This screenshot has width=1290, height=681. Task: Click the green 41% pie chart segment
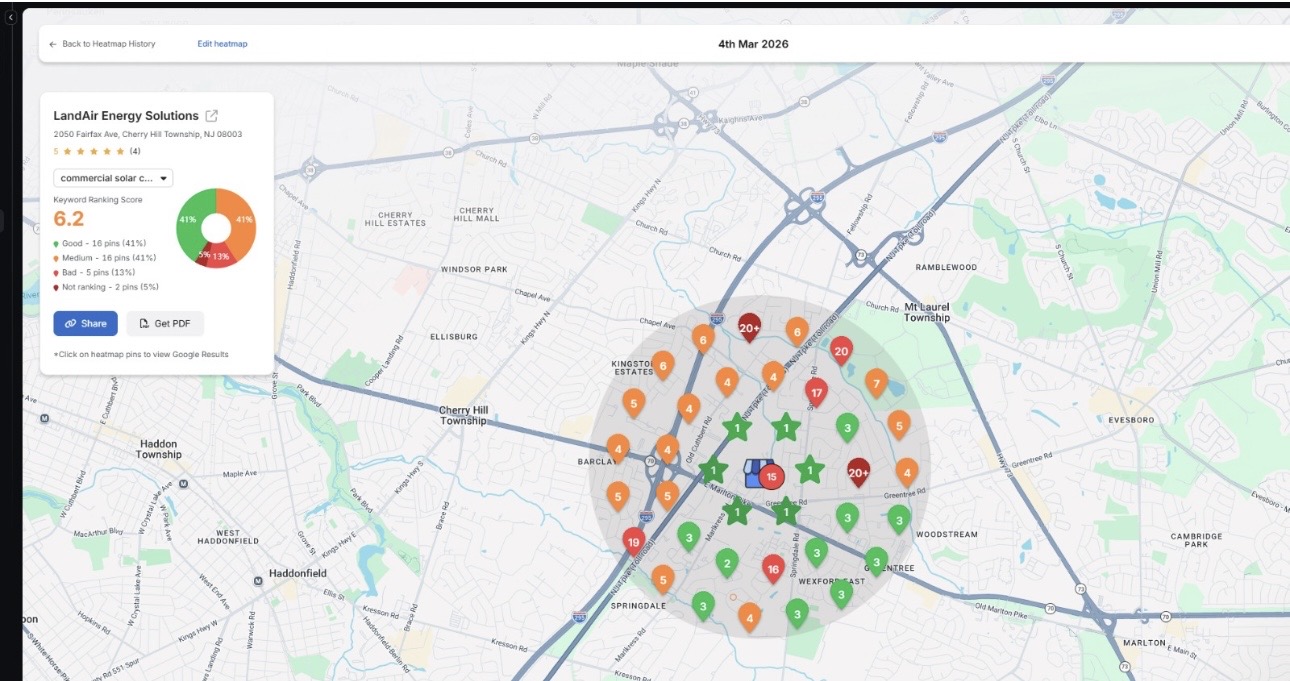[x=190, y=220]
